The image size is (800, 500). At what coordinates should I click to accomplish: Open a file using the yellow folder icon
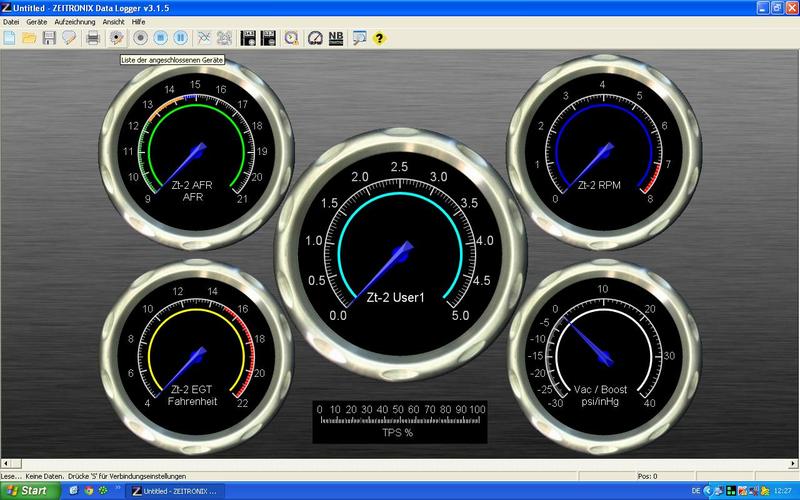tap(29, 38)
